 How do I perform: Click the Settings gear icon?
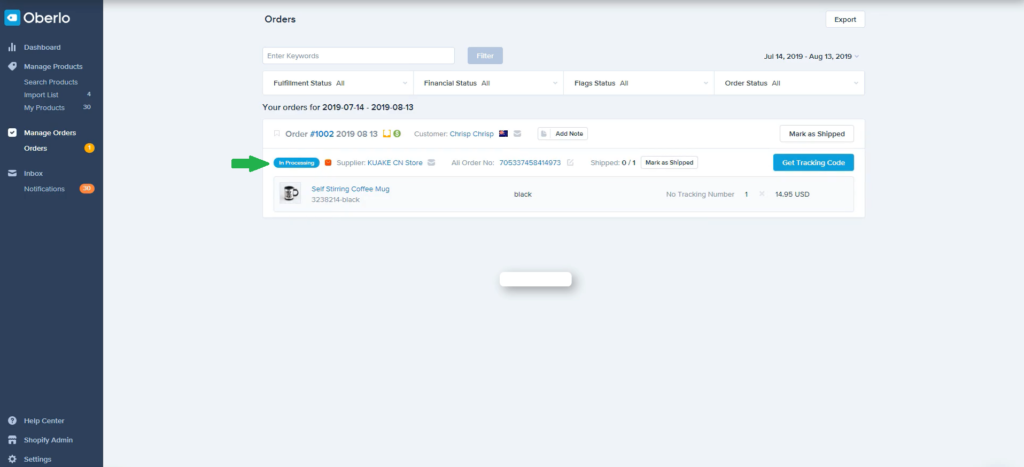12,459
